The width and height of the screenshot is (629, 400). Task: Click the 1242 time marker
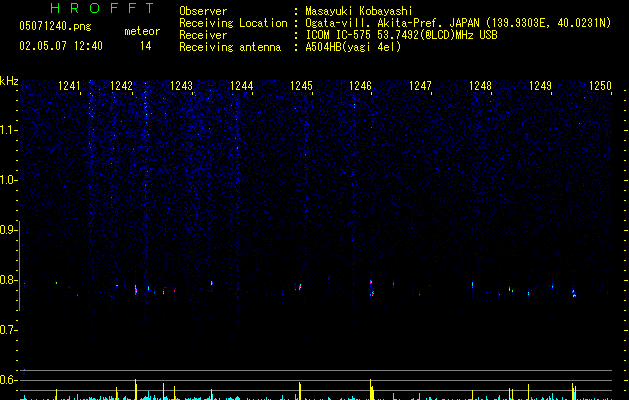coord(121,86)
